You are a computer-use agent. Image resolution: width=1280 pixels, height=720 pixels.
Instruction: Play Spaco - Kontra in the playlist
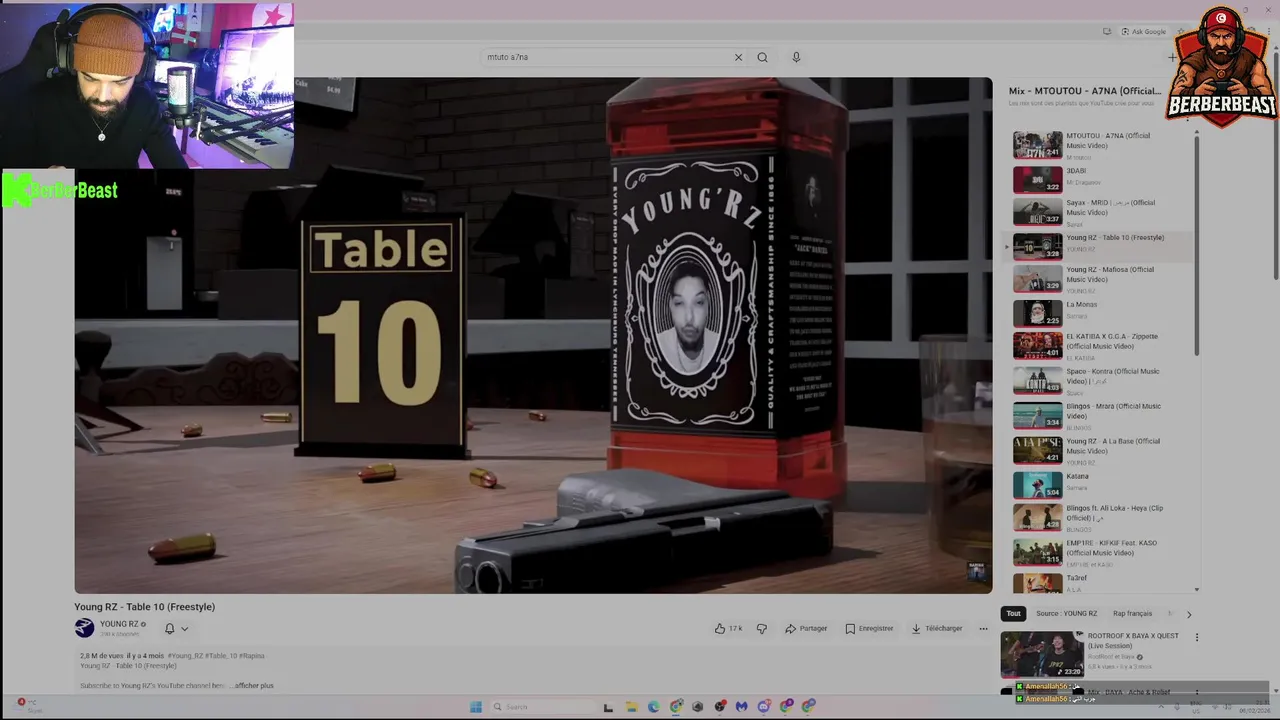click(1100, 381)
